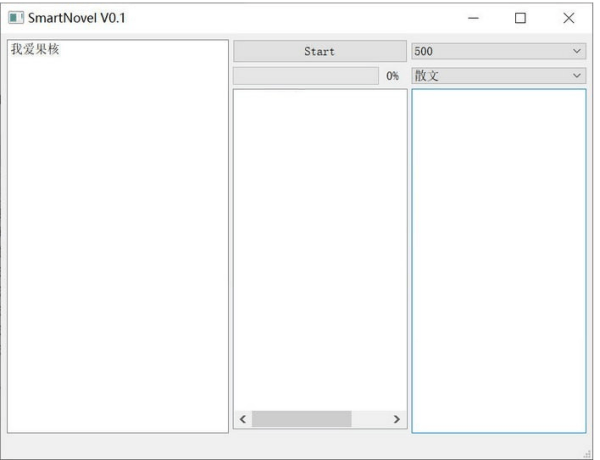Open the 500 word count dropdown
600x460 pixels.
coord(498,51)
